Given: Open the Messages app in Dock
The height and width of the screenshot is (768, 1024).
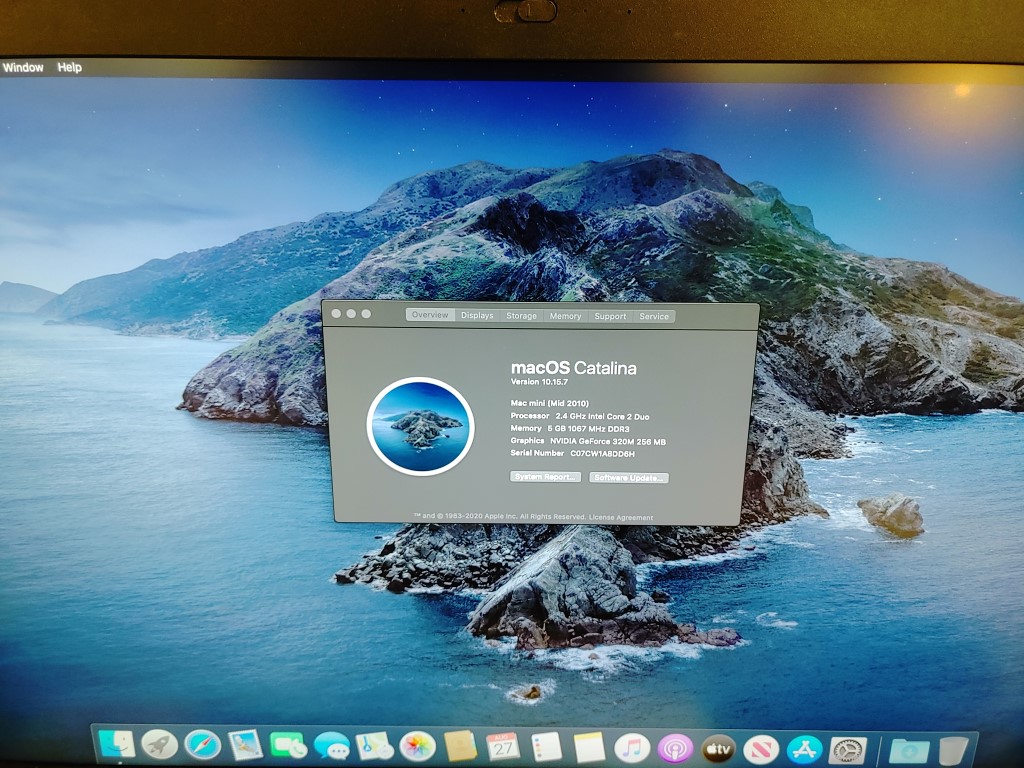Looking at the screenshot, I should click(331, 746).
